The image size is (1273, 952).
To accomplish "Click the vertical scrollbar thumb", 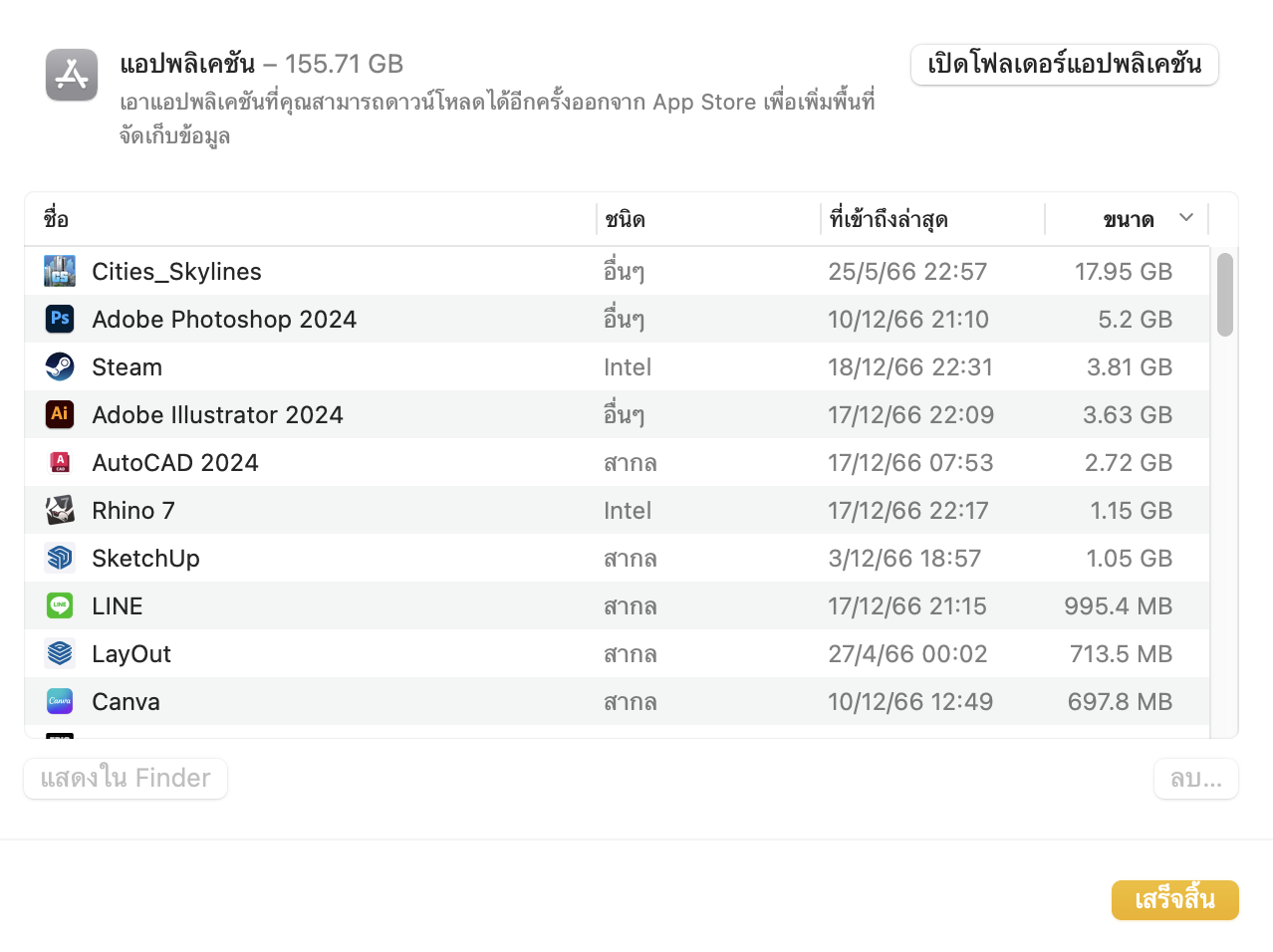I will pos(1225,295).
